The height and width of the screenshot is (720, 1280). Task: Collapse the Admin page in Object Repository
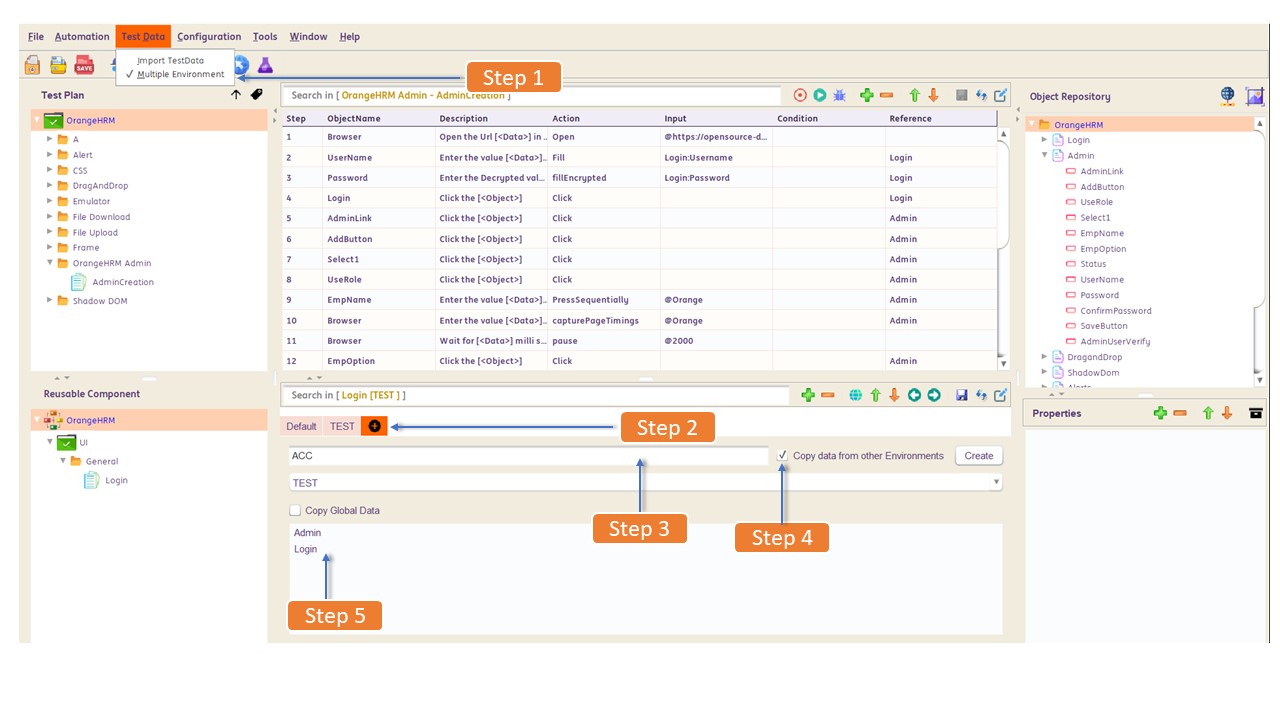coord(1045,155)
